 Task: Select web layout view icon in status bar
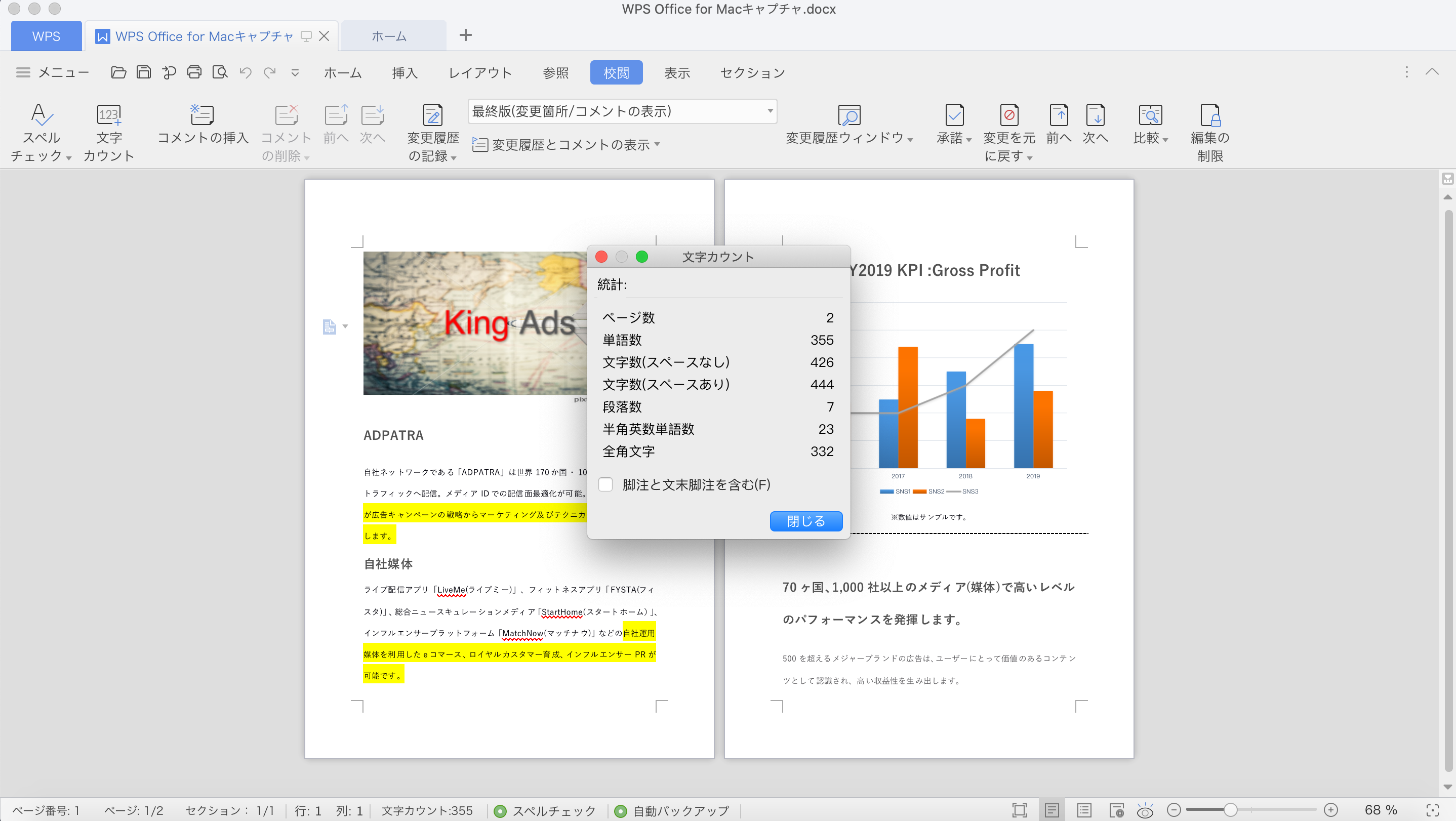1116,810
